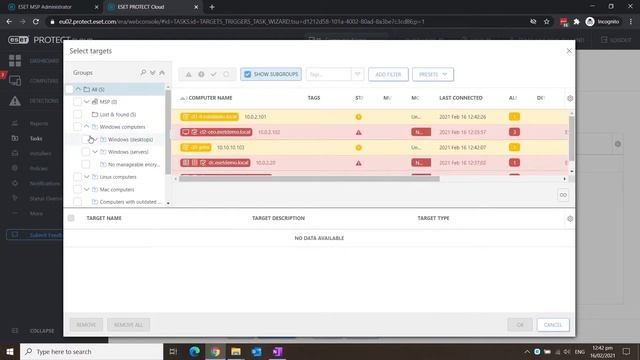The height and width of the screenshot is (360, 640).
Task: Collapse the All group tree node
Action: (78, 89)
